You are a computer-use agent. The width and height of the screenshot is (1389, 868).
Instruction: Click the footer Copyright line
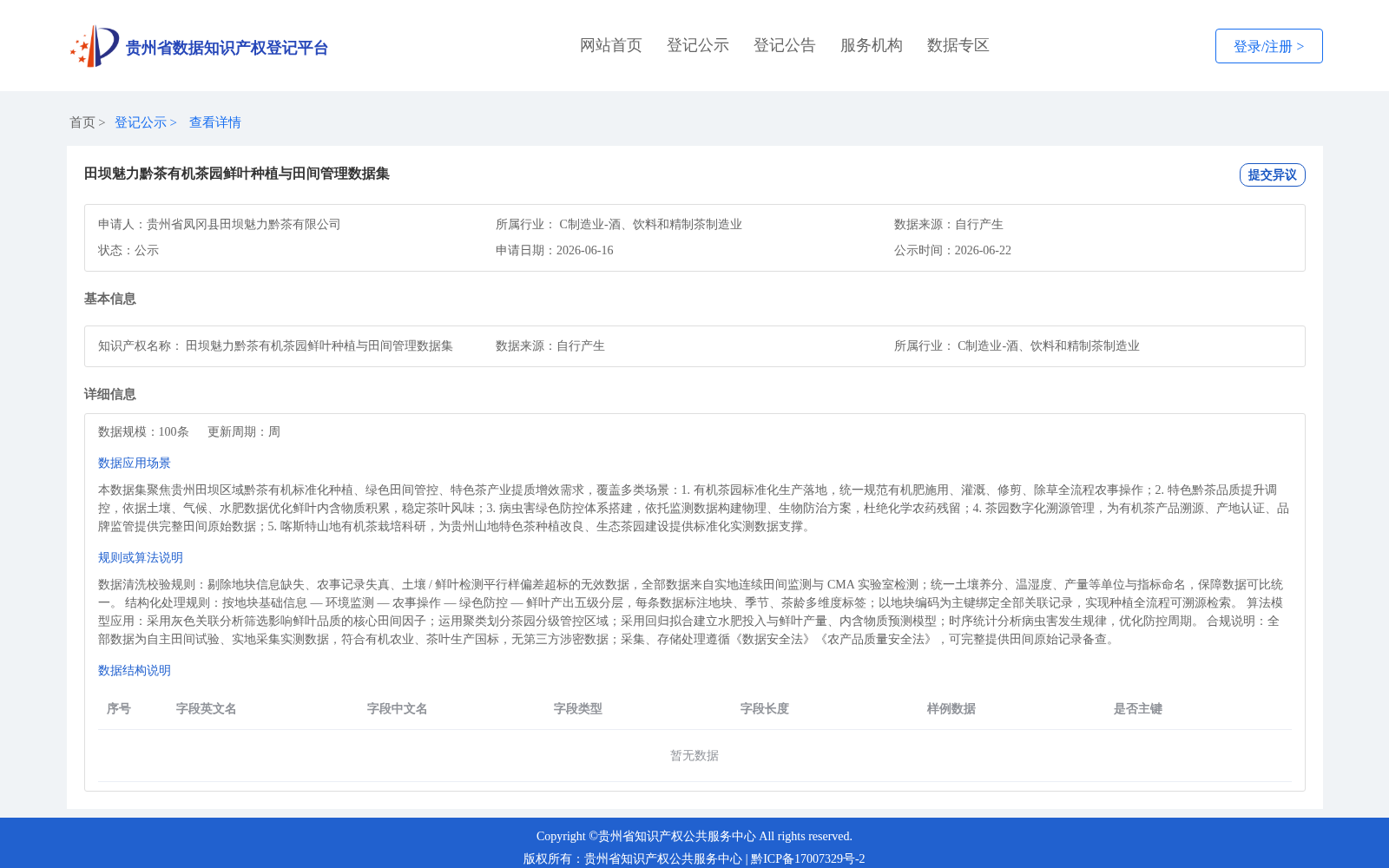[x=694, y=836]
